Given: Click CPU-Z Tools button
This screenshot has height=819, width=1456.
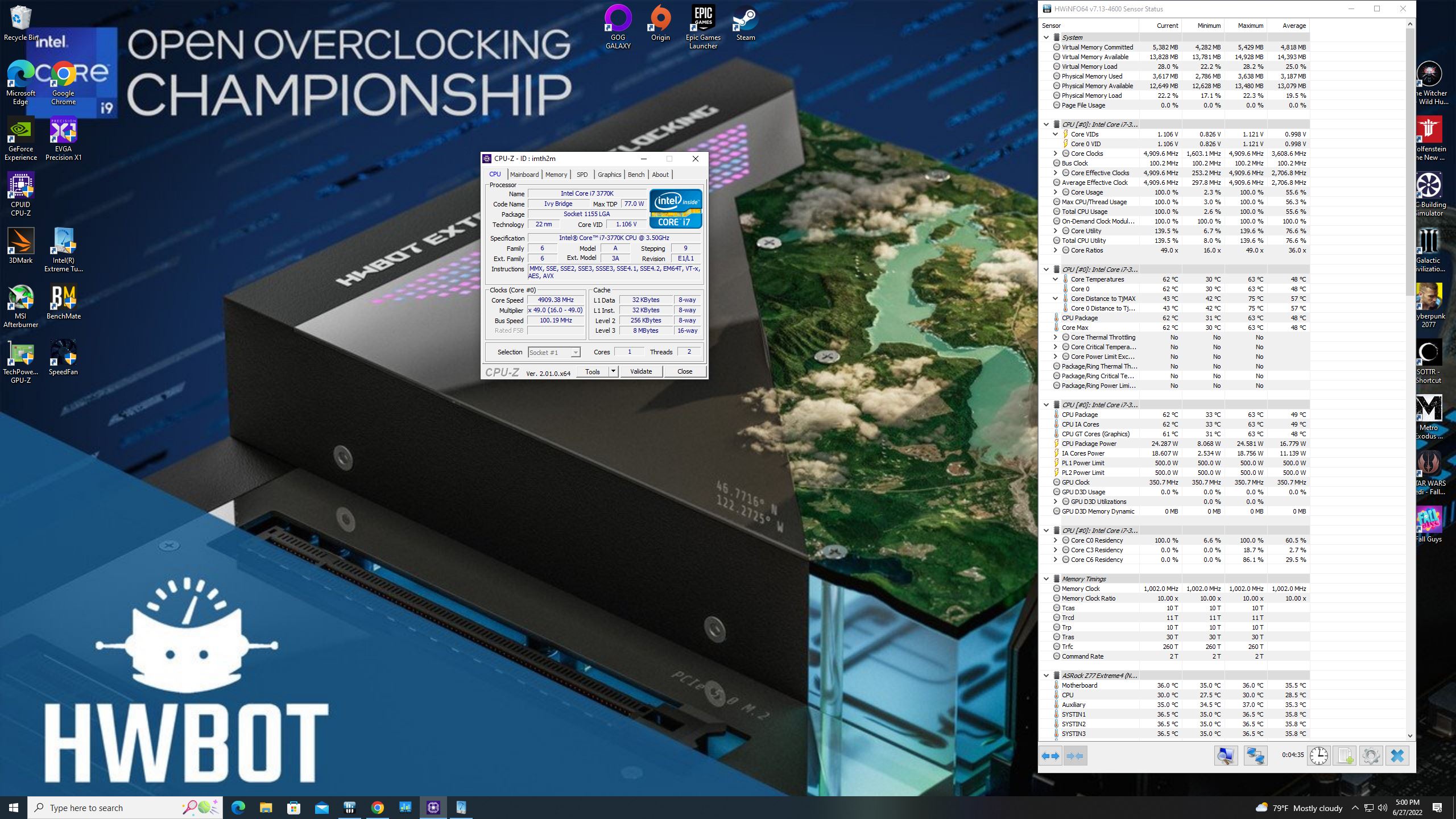Looking at the screenshot, I should click(592, 371).
